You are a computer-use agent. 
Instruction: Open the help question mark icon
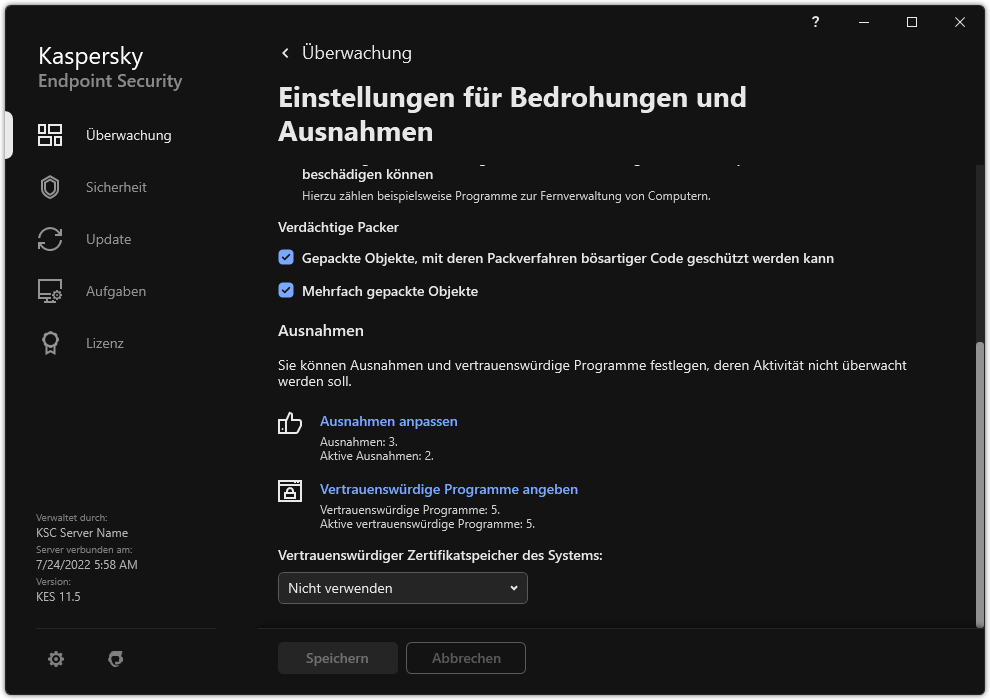tap(814, 21)
